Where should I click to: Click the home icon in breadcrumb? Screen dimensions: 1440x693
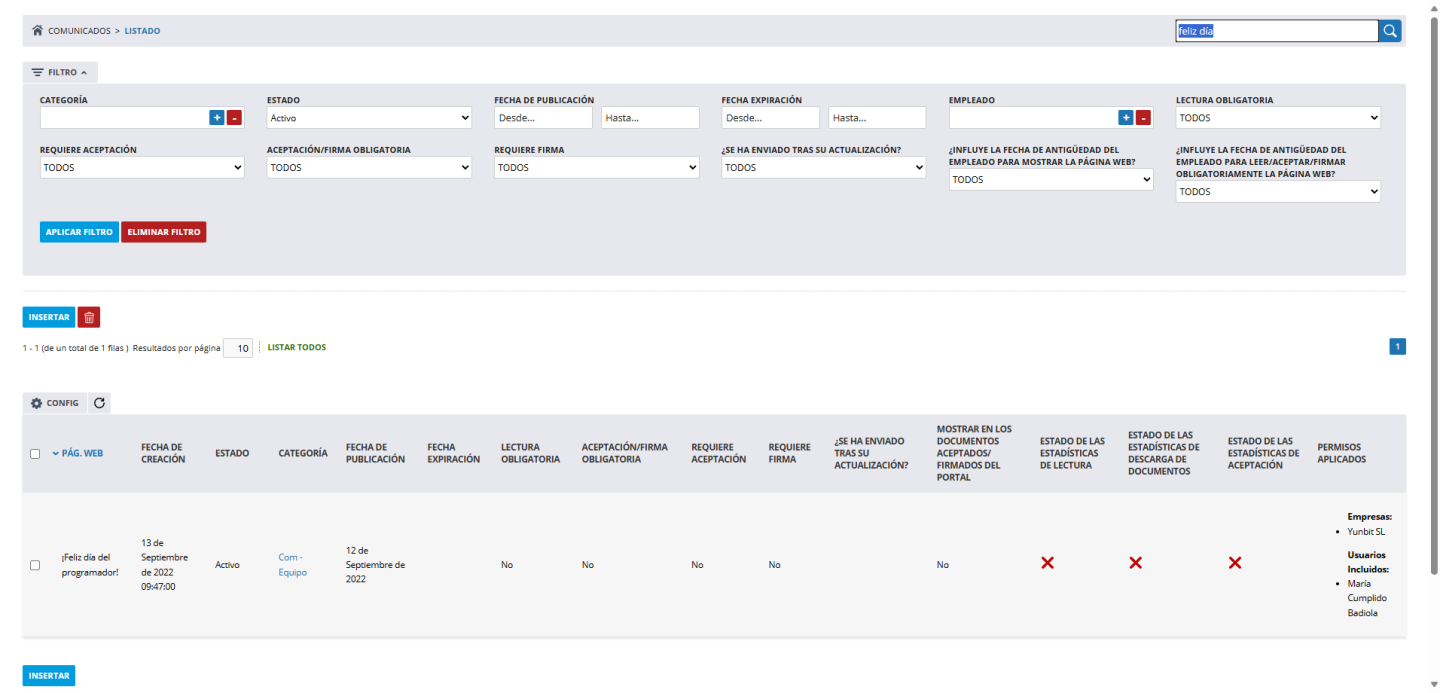(38, 31)
